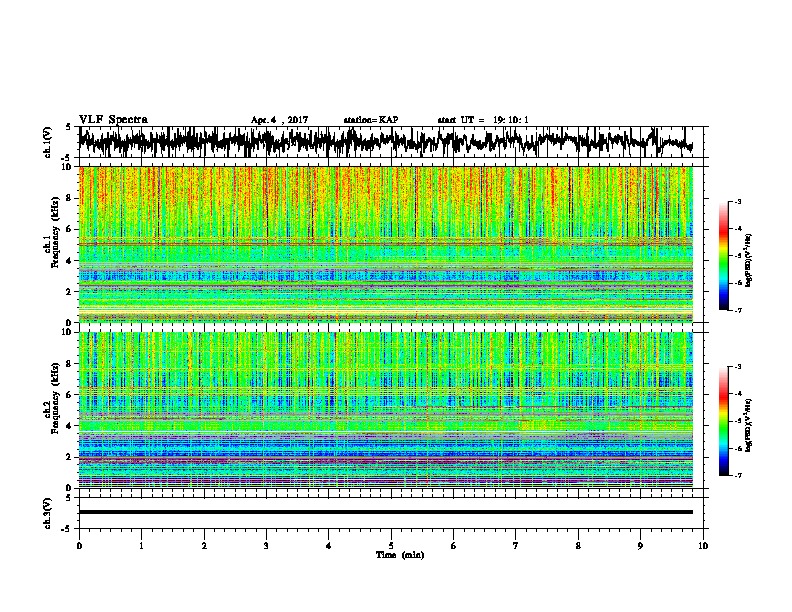The height and width of the screenshot is (612, 792).
Task: Click the ch.1 color bar log(PSD) label
Action: pos(749,260)
